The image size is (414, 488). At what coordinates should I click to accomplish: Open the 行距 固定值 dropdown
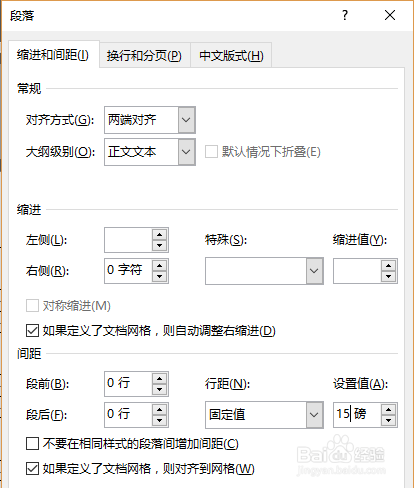(314, 415)
